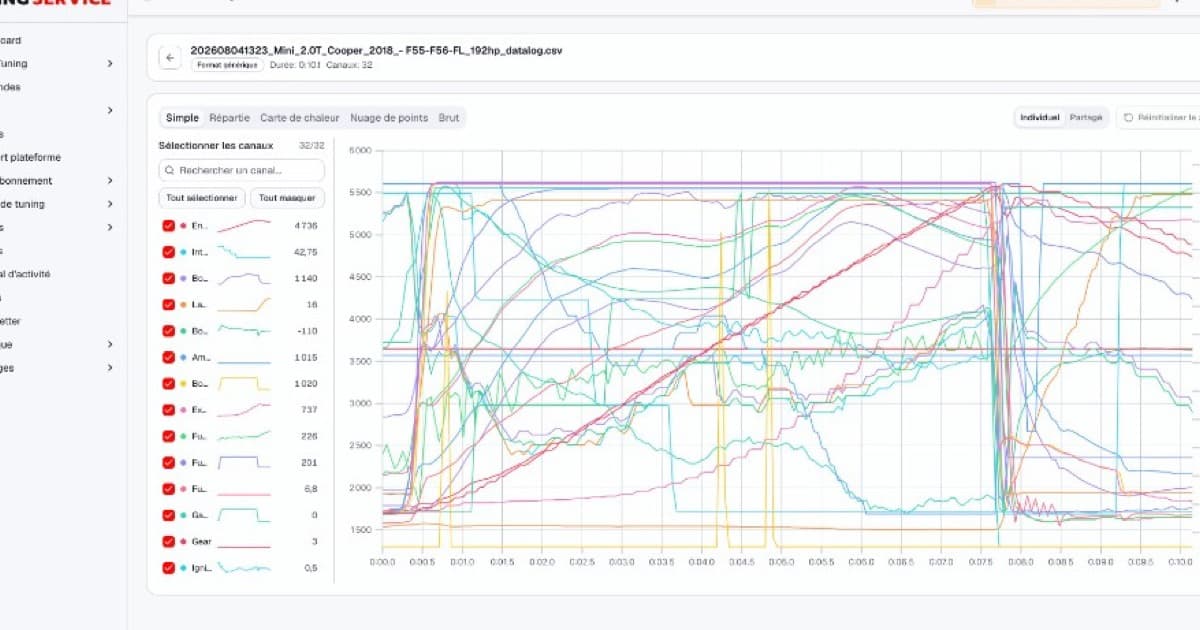Click the Tout sélectionner button
The height and width of the screenshot is (630, 1200).
[x=201, y=198]
